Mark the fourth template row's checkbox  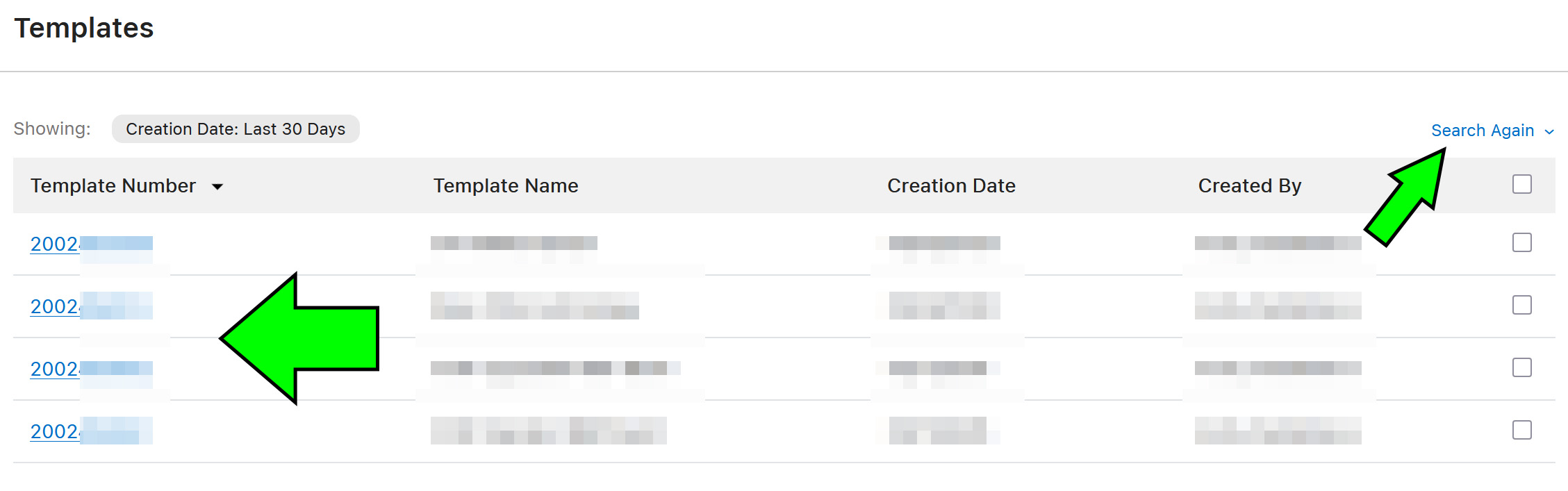pos(1522,430)
